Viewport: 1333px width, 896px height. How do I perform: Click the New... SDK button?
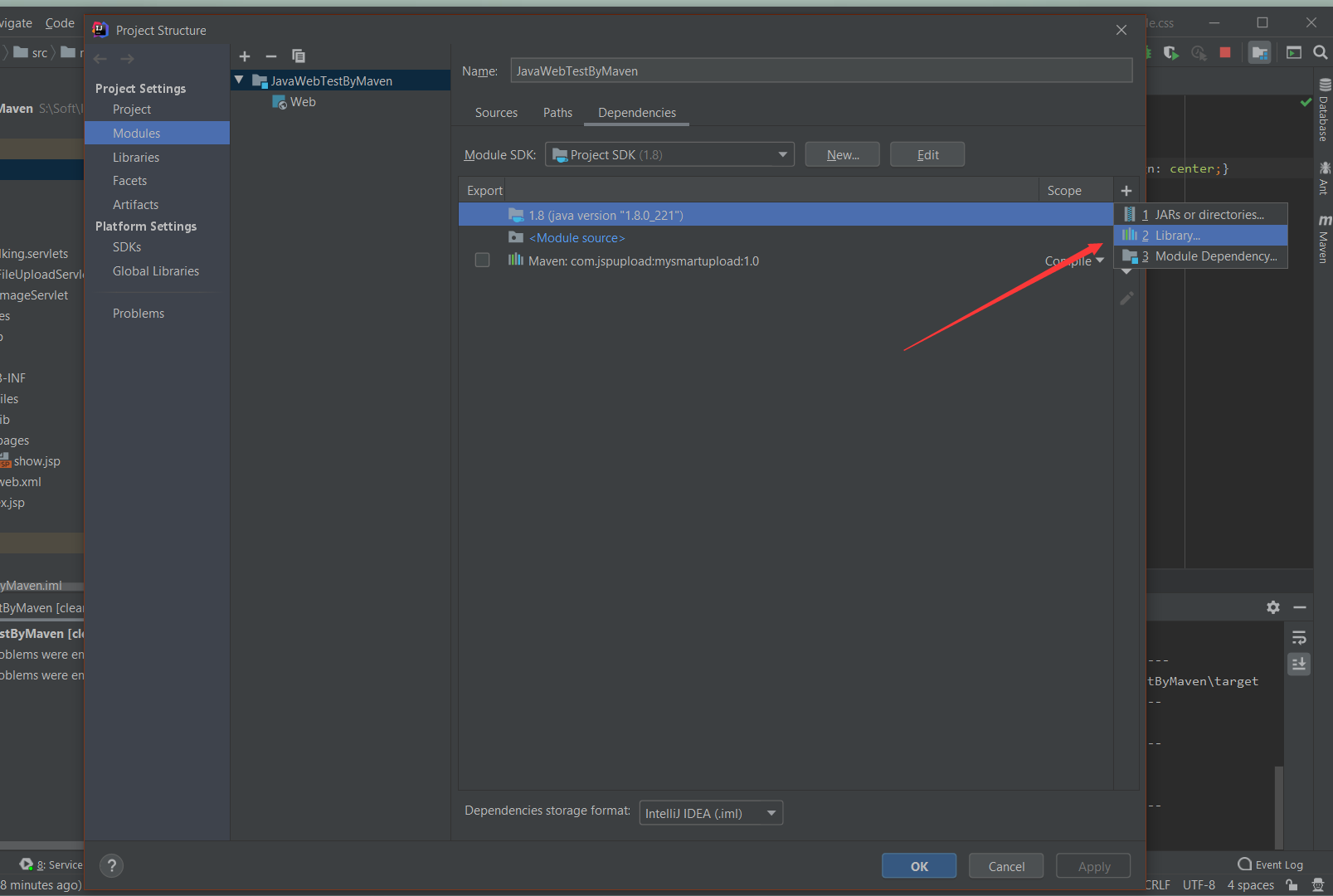pos(842,154)
